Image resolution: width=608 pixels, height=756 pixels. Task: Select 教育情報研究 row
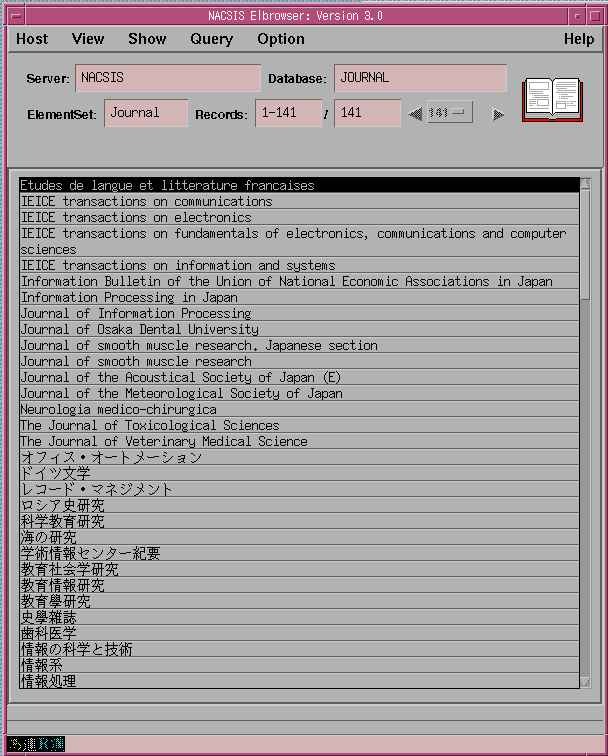[299, 585]
